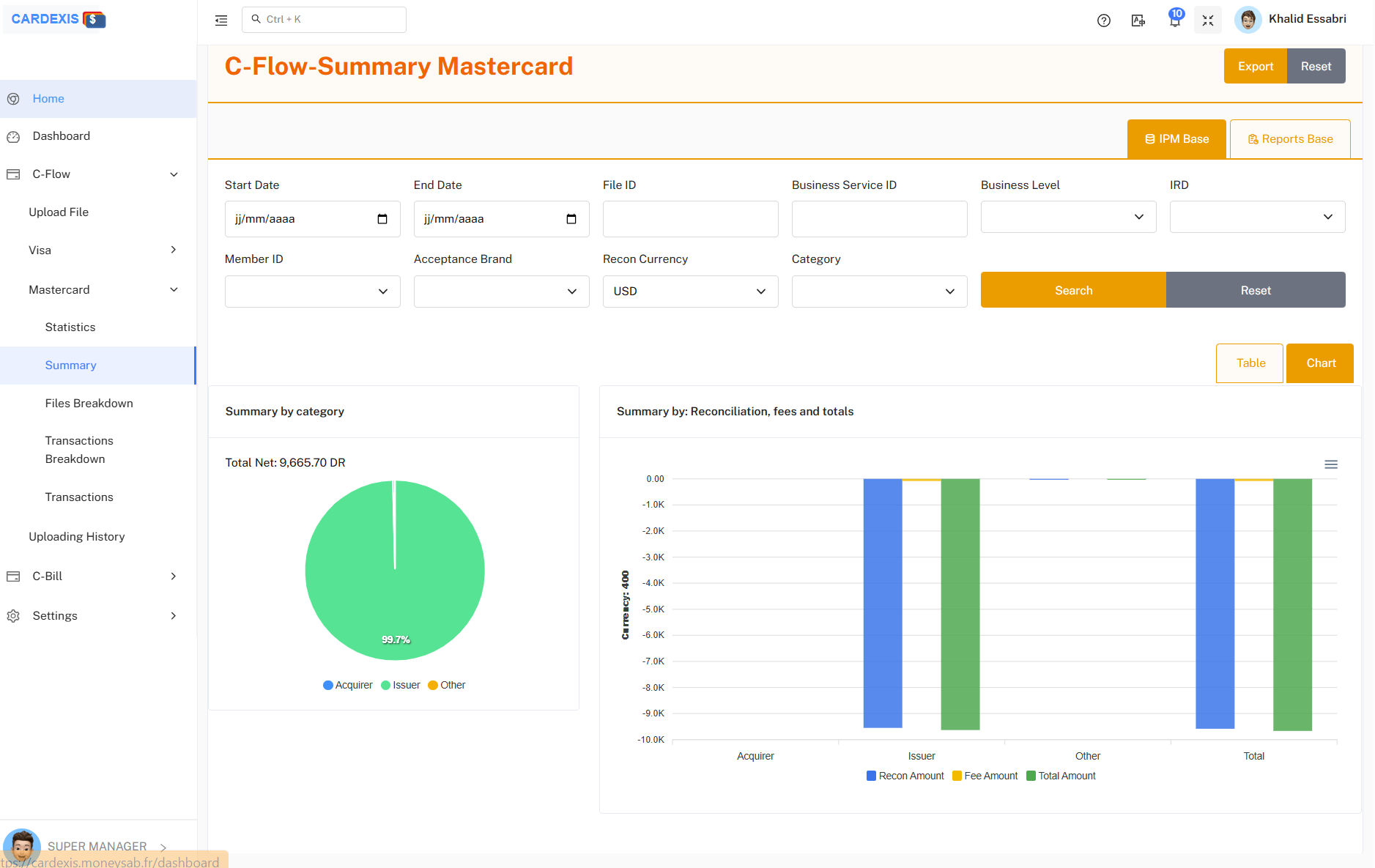
Task: Open the chart context menu hamburger icon
Action: point(1330,464)
